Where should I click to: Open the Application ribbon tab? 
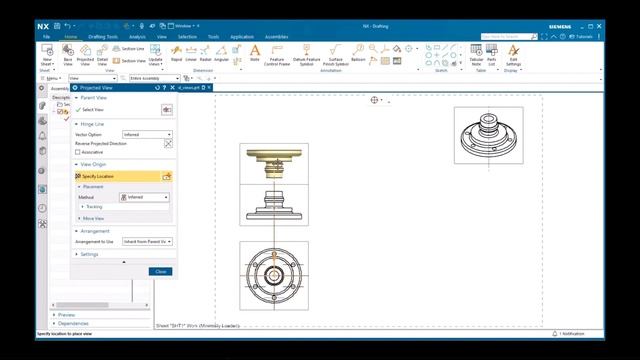pos(242,37)
